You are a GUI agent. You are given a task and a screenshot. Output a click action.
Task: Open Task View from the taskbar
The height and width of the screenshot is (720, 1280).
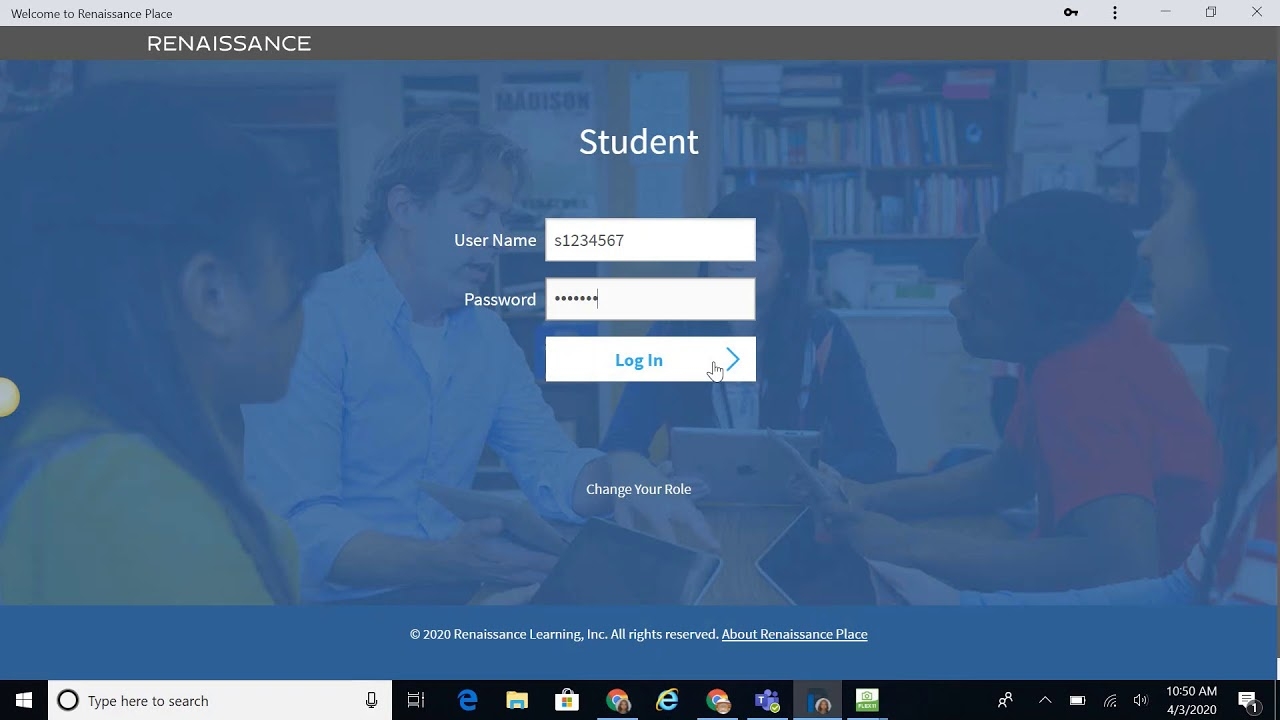pyautogui.click(x=415, y=700)
